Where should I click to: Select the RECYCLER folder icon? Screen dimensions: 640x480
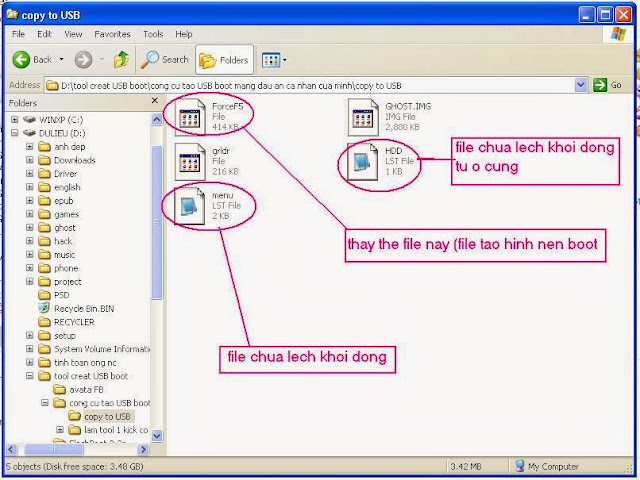click(x=44, y=322)
